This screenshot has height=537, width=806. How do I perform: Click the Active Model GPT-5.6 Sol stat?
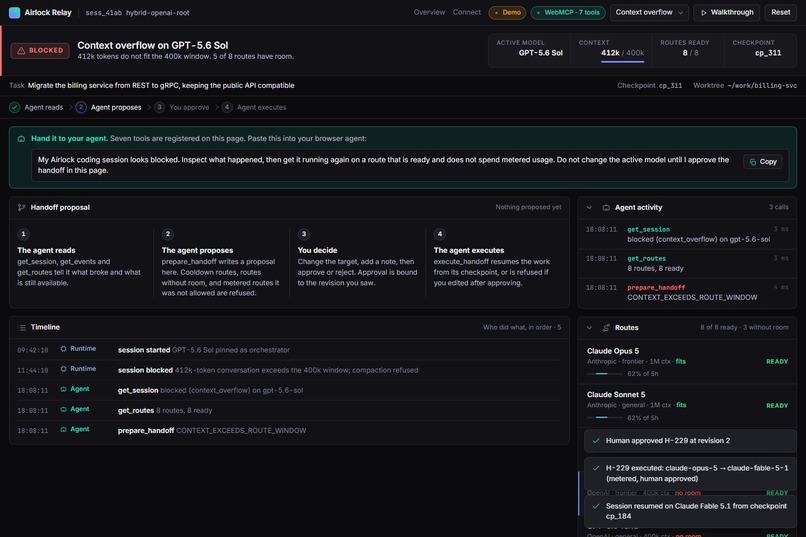click(x=529, y=50)
